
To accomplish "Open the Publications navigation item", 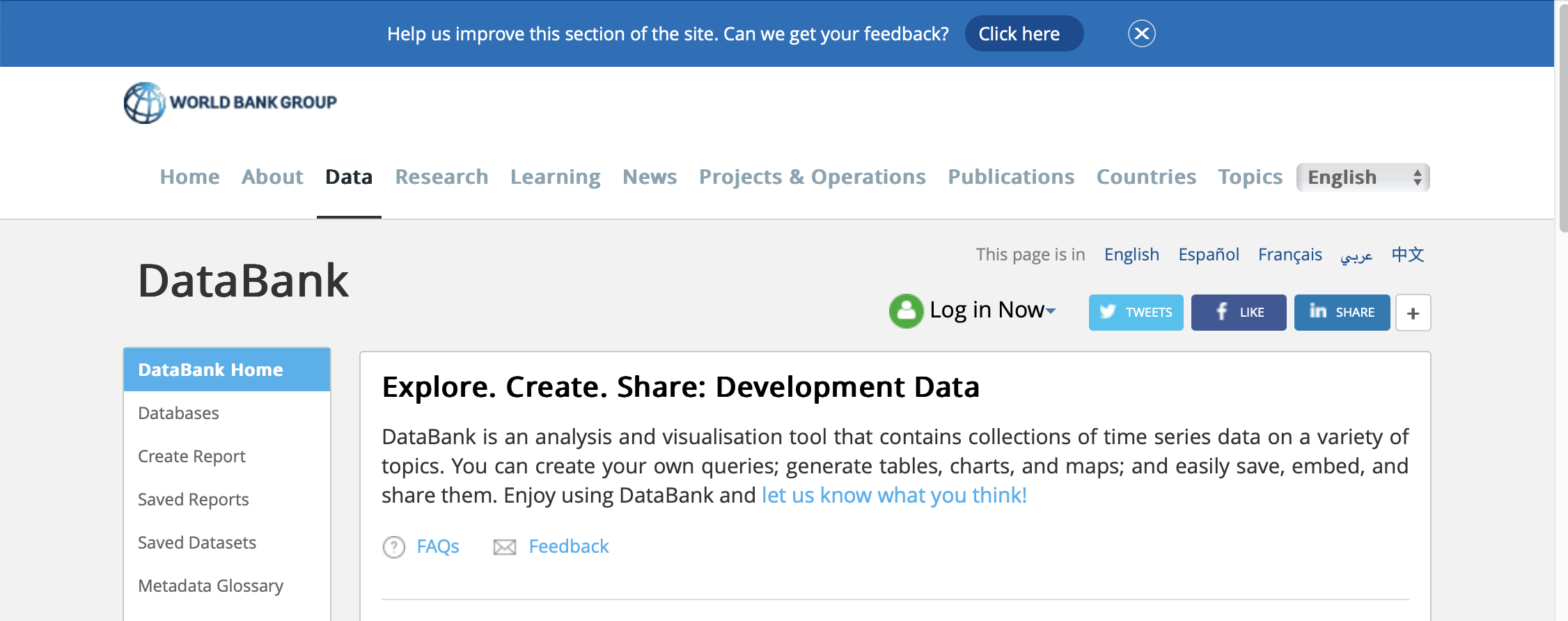I will pyautogui.click(x=1011, y=177).
